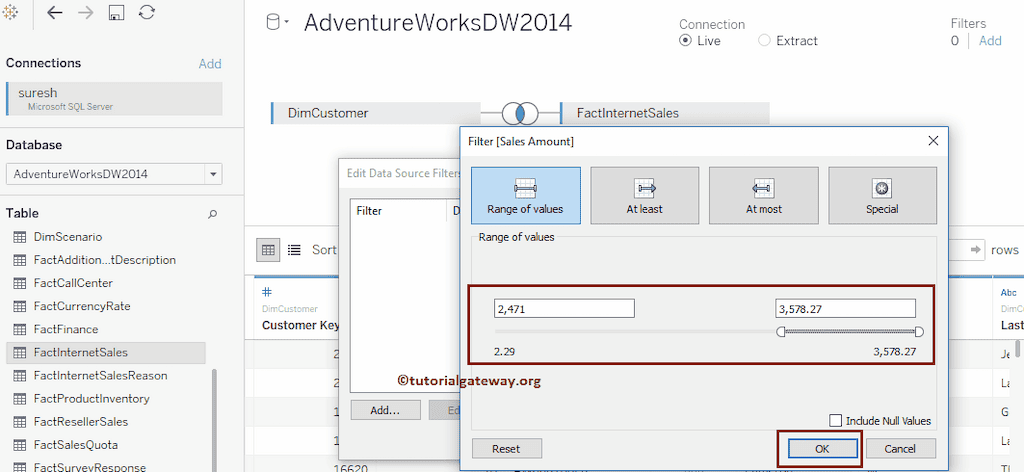The width and height of the screenshot is (1024, 472).
Task: Click the rows arrow icon
Action: 976,249
